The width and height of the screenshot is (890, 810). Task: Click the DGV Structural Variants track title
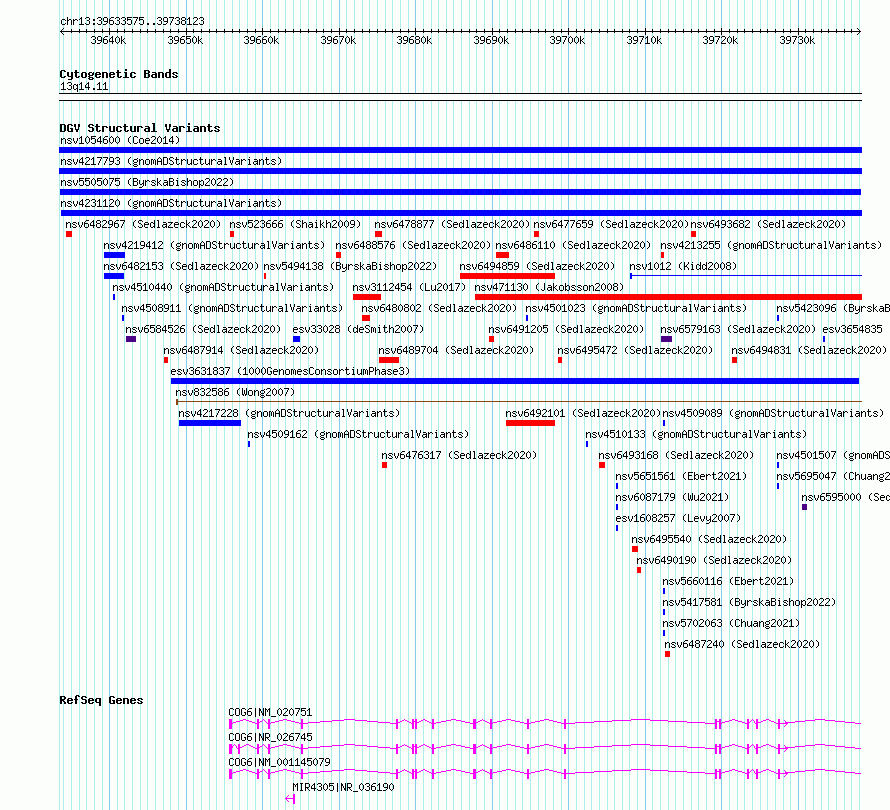(140, 128)
